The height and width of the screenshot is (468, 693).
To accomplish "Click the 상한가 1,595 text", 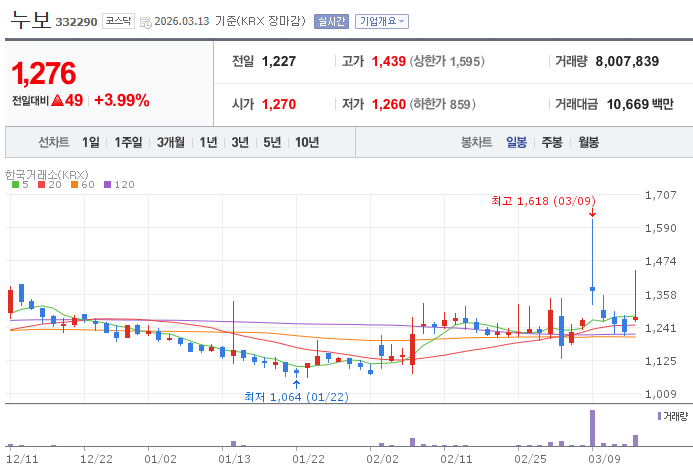I will click(x=447, y=61).
